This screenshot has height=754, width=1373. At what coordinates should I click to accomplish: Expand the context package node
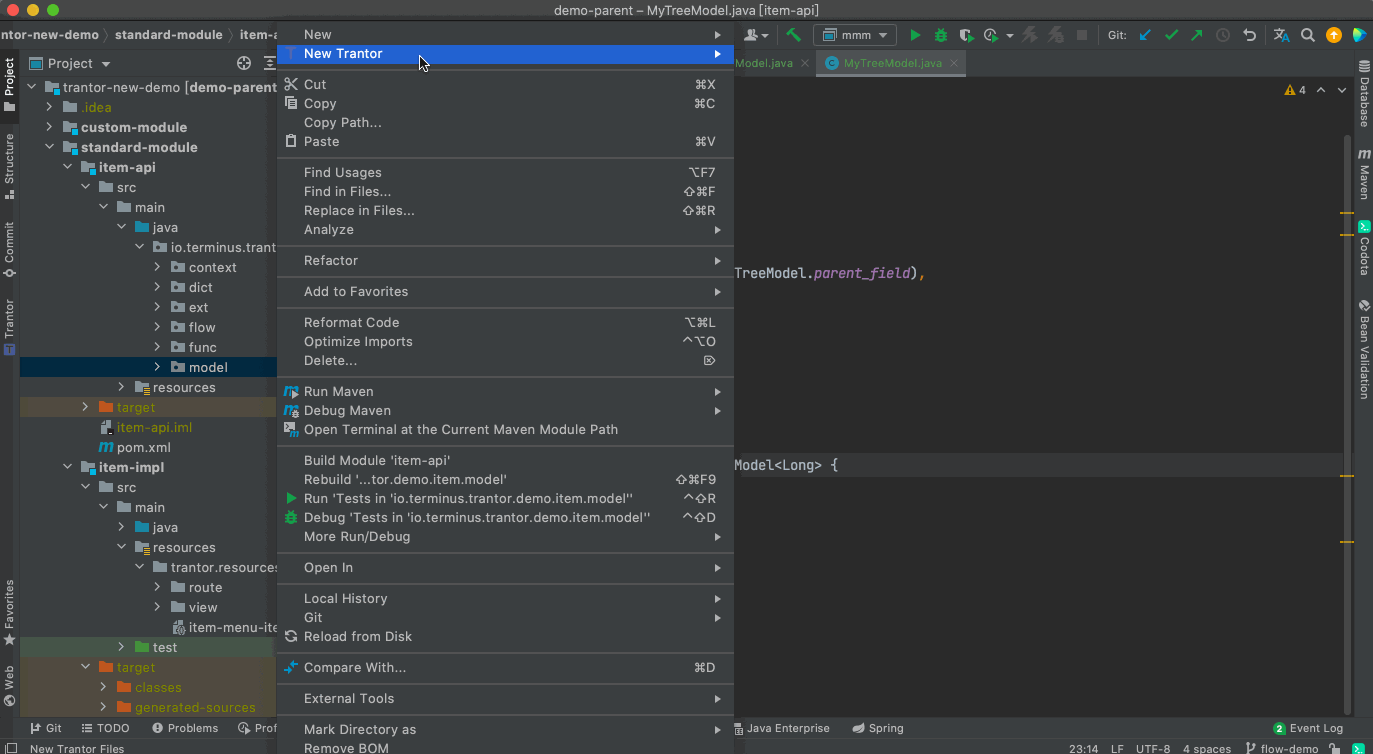click(x=157, y=267)
